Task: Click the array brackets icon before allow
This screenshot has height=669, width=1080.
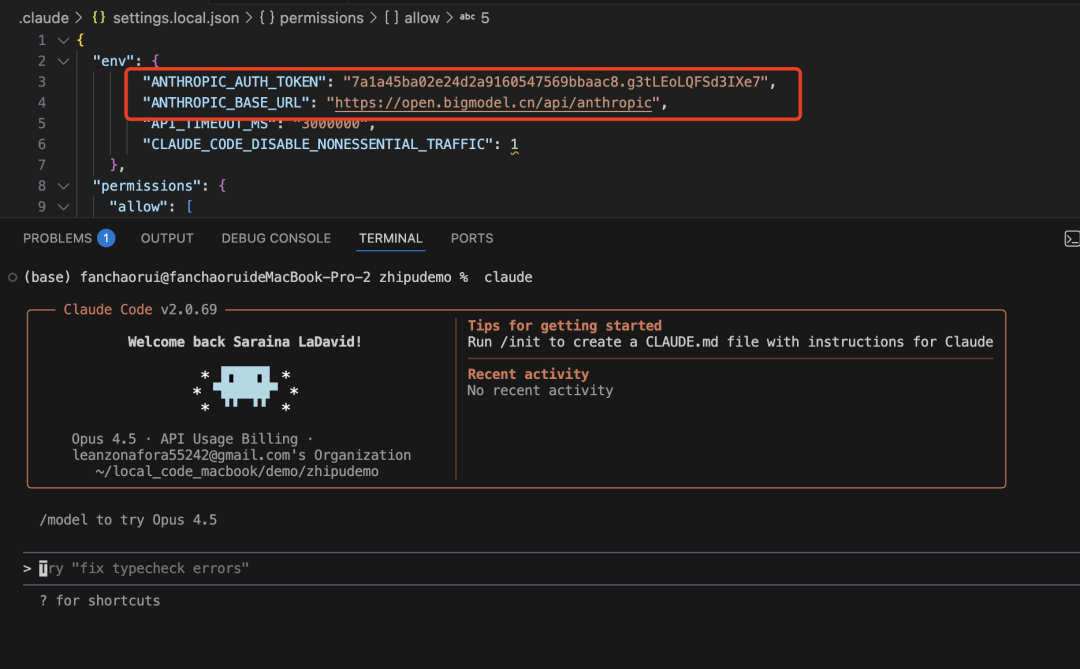Action: pos(389,18)
